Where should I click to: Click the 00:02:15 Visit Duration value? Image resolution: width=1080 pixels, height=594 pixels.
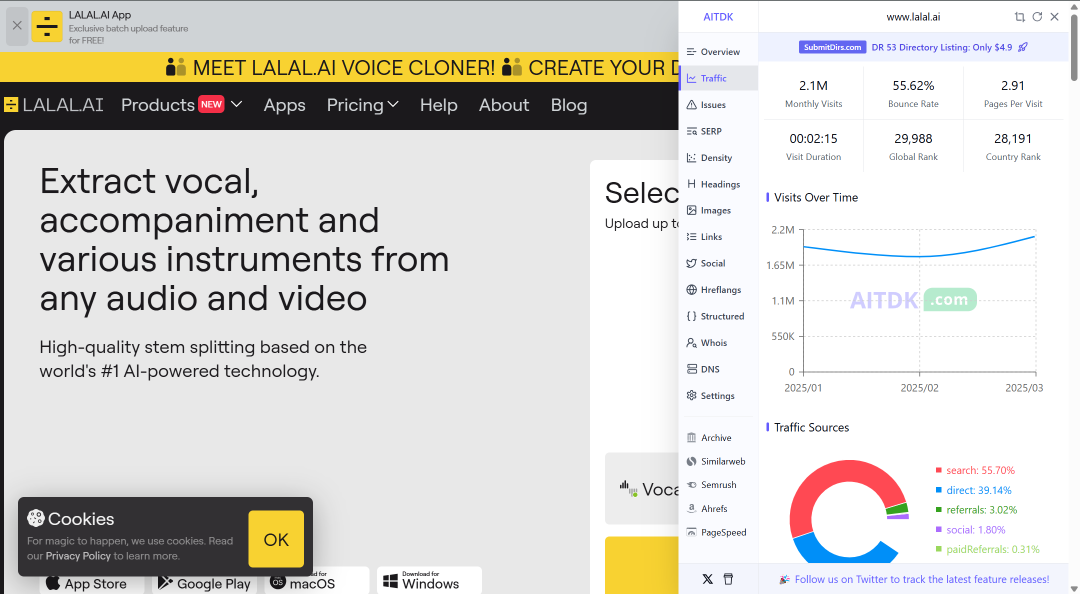point(813,139)
